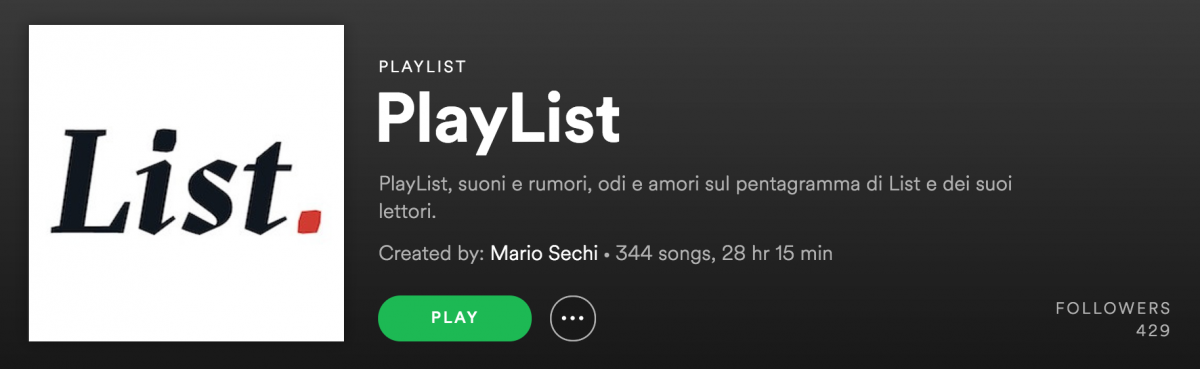Image resolution: width=1200 pixels, height=369 pixels.
Task: Click the List. playlist cover art
Action: click(187, 183)
